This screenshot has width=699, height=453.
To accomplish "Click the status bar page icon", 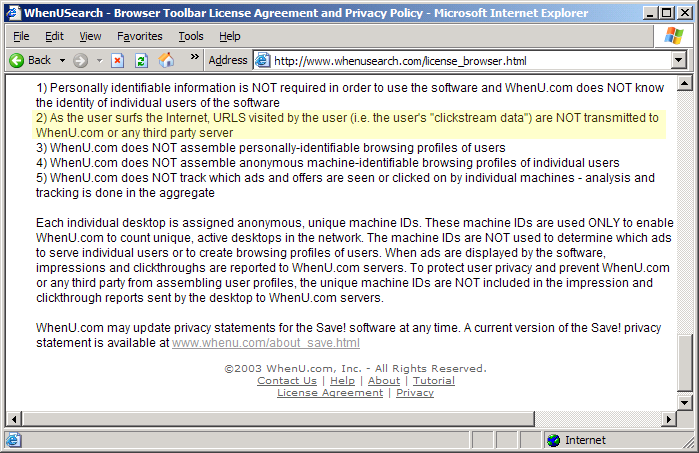I will [13, 440].
